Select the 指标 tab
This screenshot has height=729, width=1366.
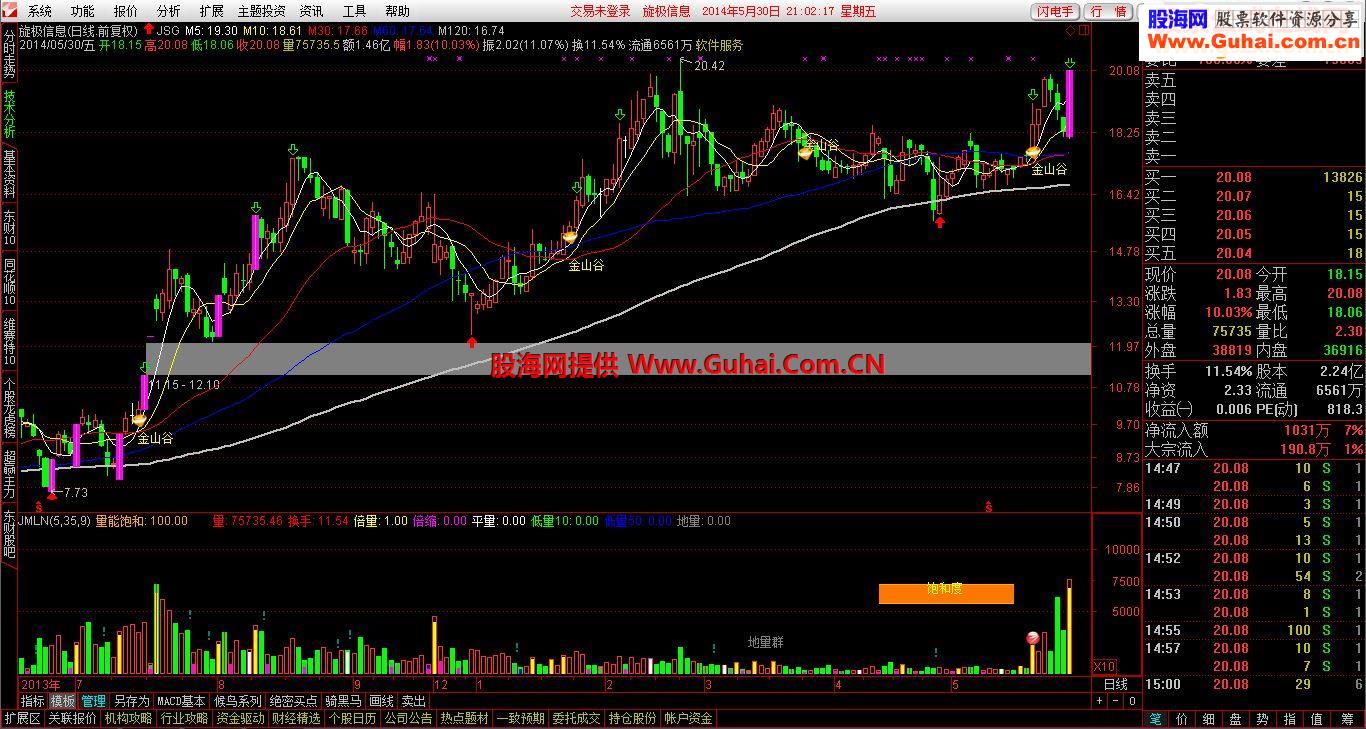click(x=32, y=702)
